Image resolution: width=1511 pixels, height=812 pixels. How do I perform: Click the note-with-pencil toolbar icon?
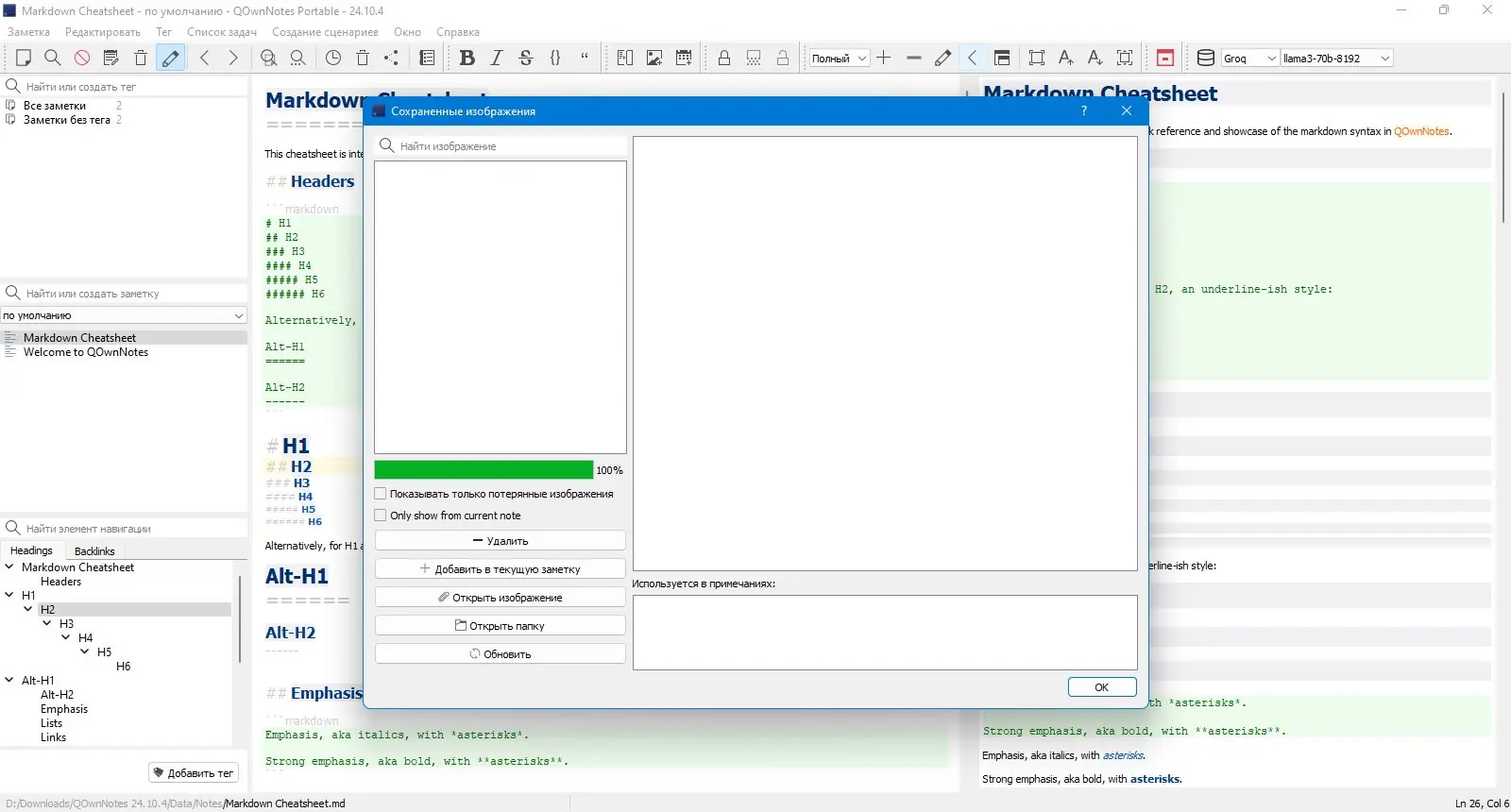[x=111, y=58]
